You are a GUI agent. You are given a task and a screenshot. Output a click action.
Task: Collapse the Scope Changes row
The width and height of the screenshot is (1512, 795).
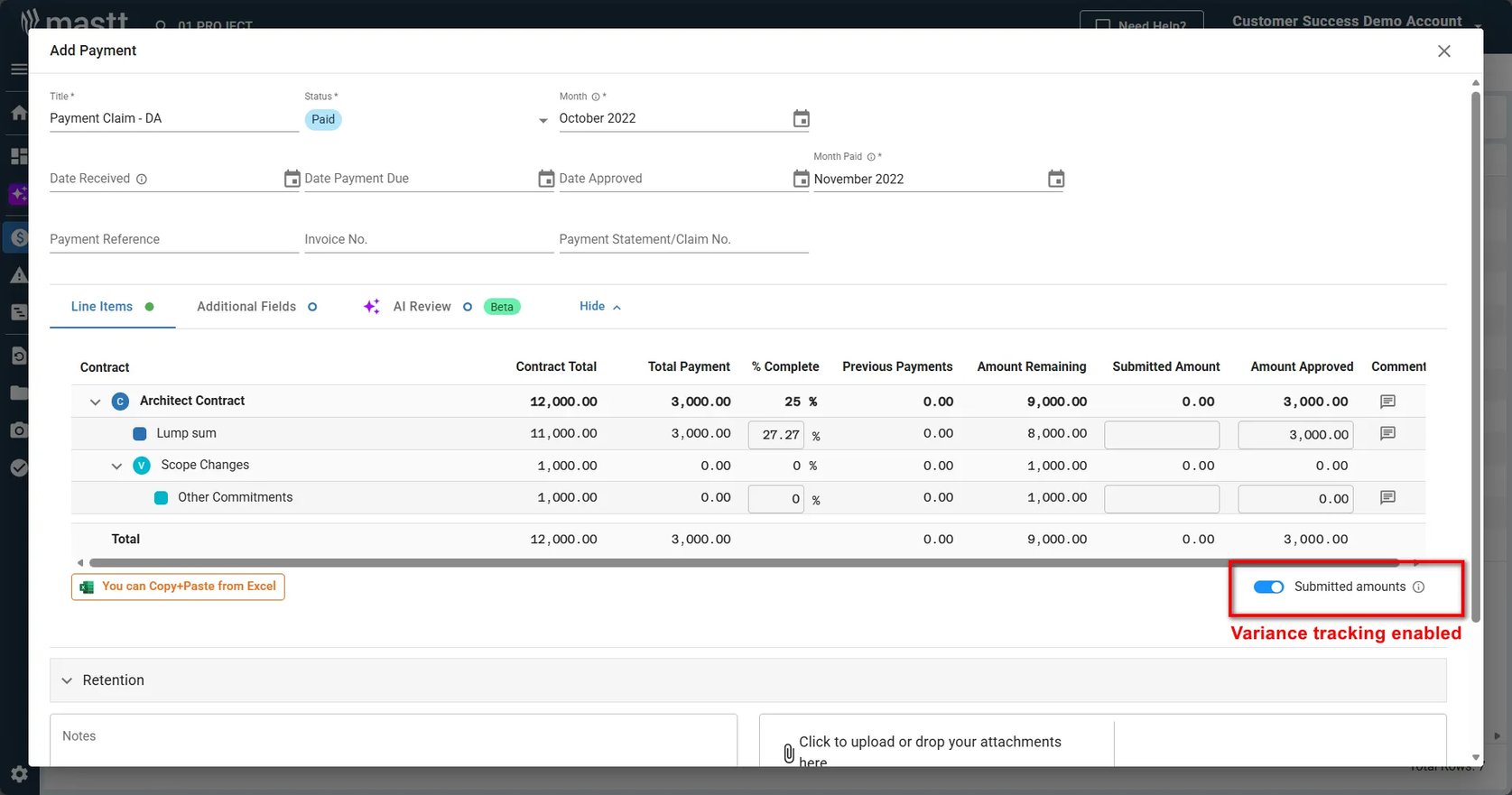pos(116,466)
